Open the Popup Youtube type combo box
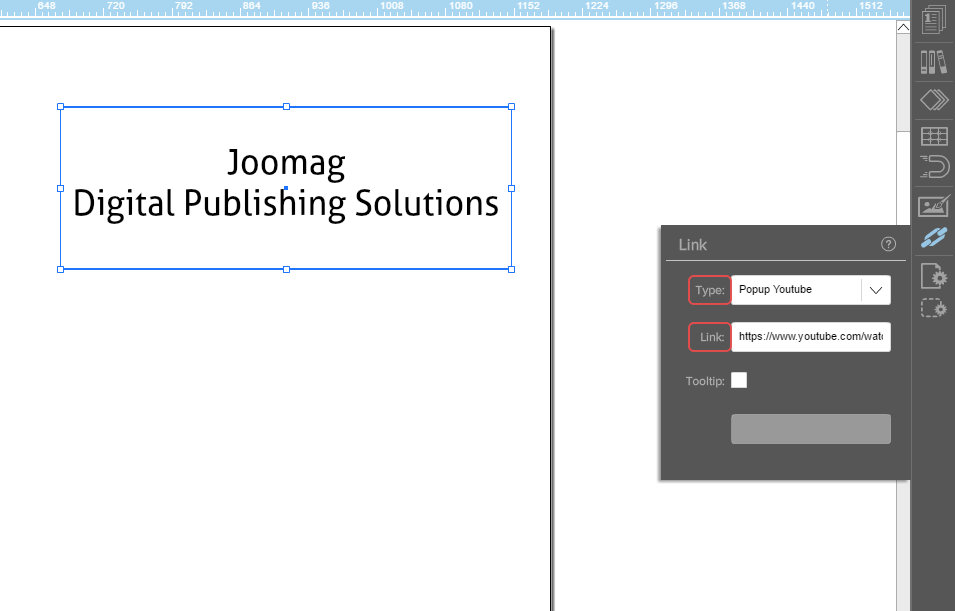This screenshot has width=955, height=611. coord(796,290)
